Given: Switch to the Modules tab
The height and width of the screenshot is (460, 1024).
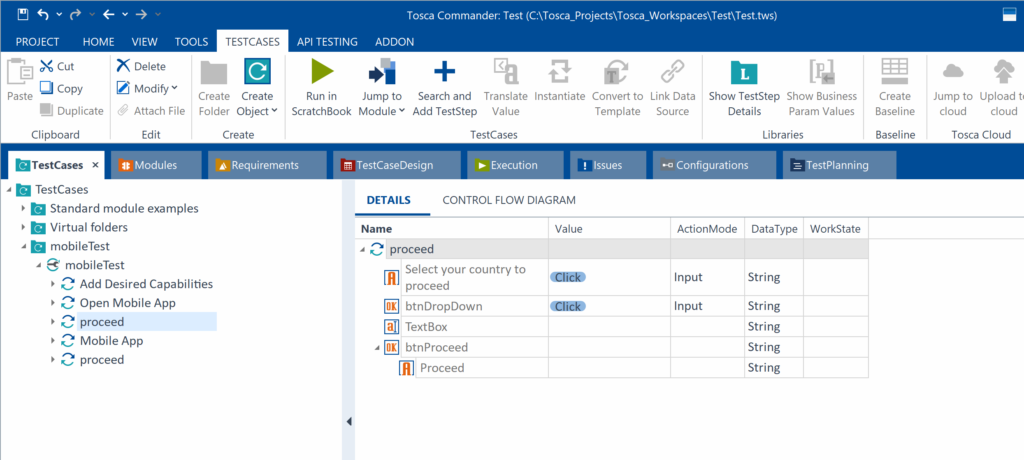Looking at the screenshot, I should pyautogui.click(x=155, y=165).
